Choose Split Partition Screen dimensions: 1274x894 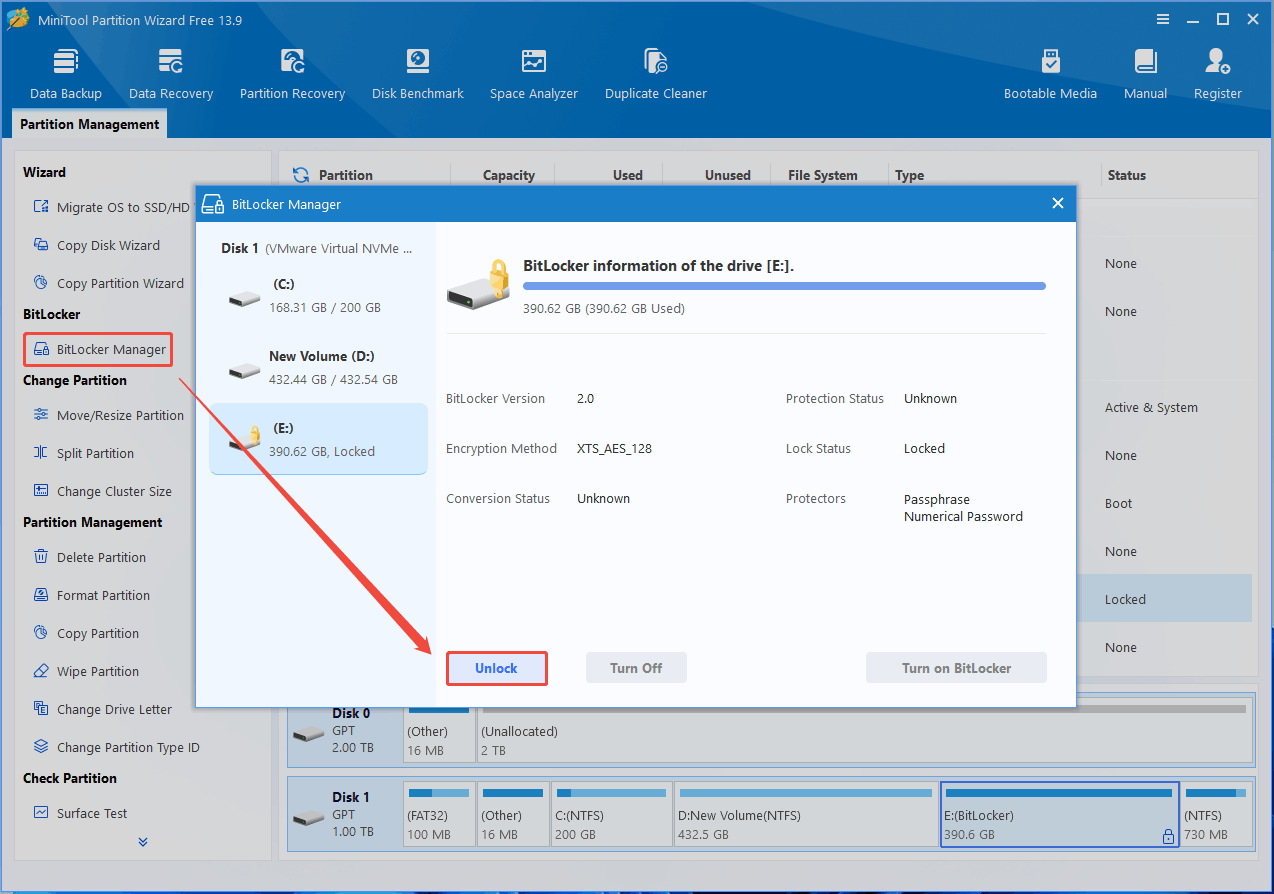[83, 453]
